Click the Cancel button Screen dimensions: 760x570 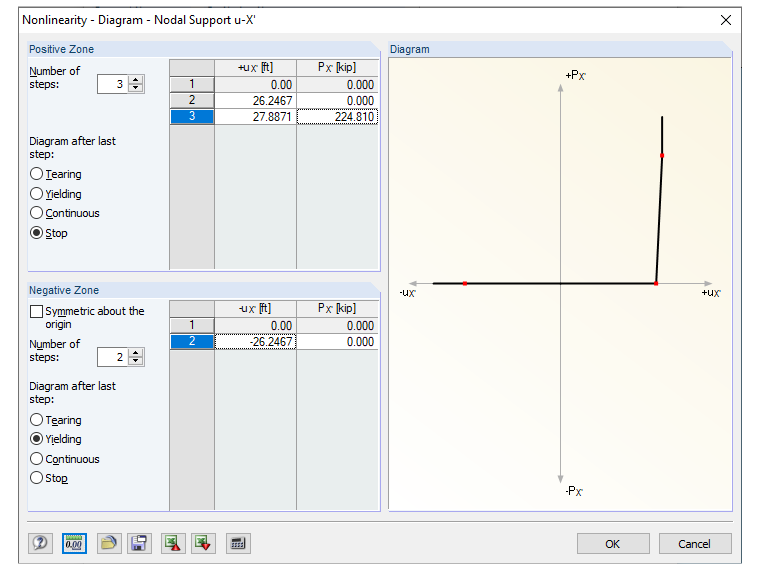(x=695, y=544)
